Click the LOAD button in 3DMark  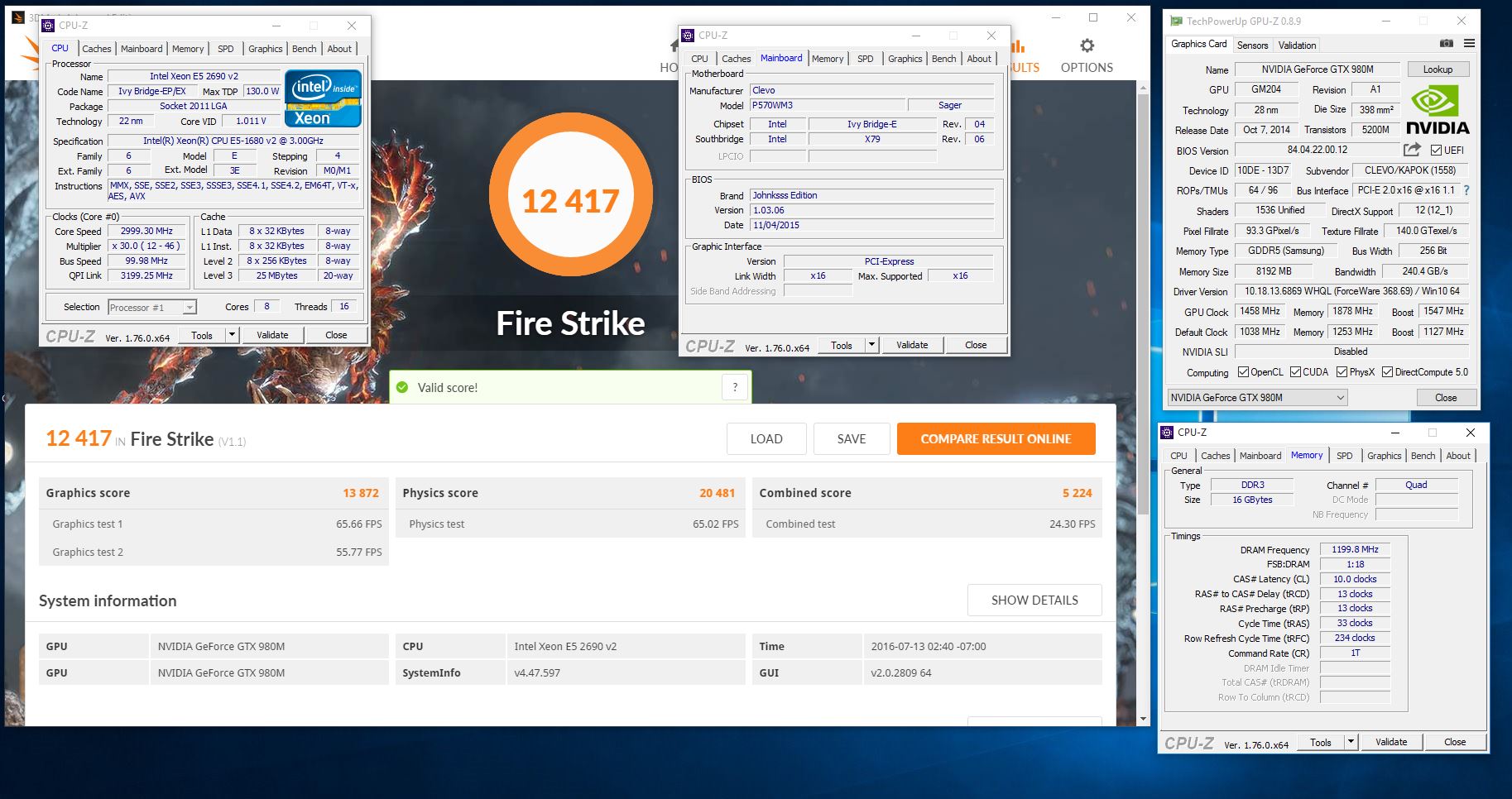coord(766,439)
